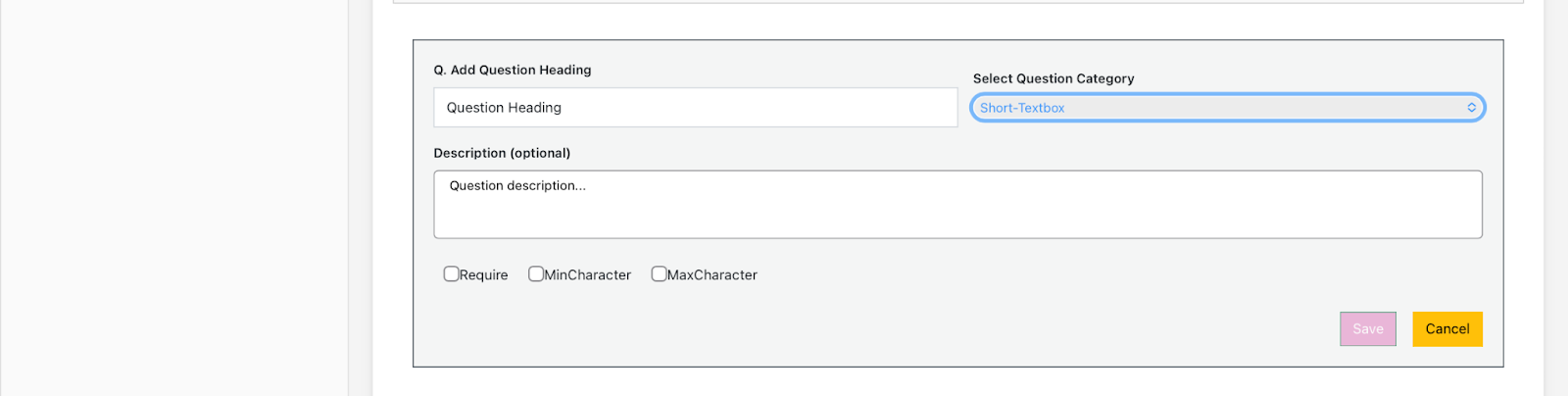Click the Require label text
Screen dimensions: 1568x396
click(x=484, y=275)
